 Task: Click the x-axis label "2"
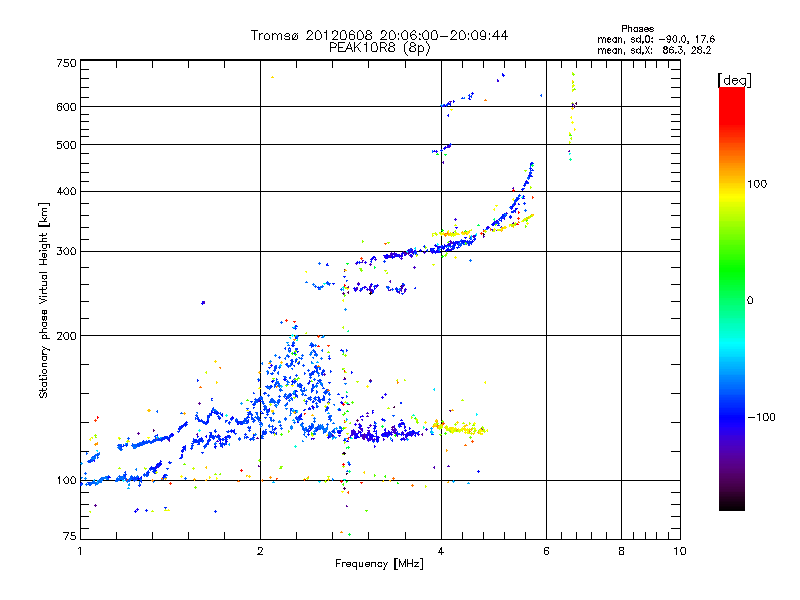260,551
